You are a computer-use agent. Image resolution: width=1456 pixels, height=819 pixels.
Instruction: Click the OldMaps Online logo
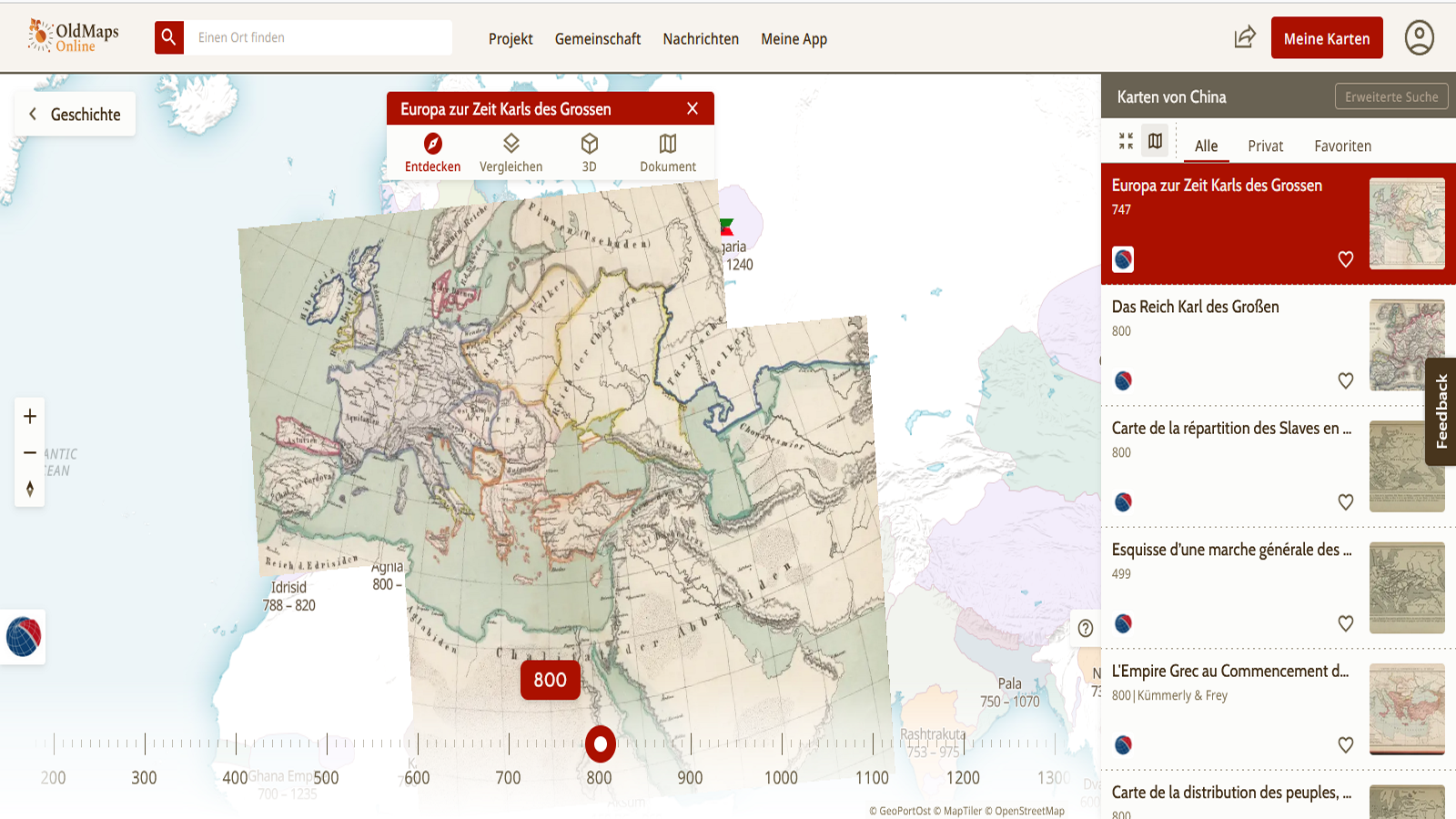(74, 36)
